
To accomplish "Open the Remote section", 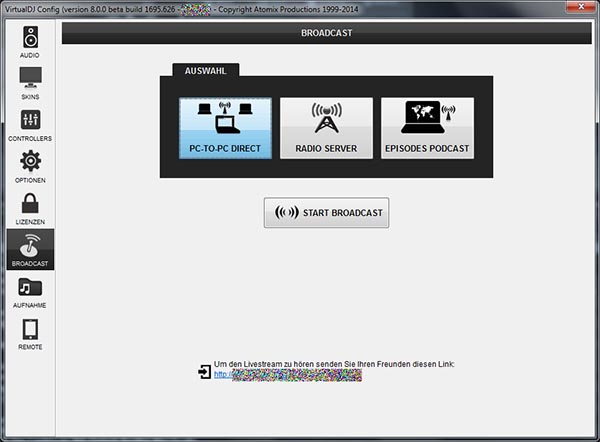I will coord(30,334).
